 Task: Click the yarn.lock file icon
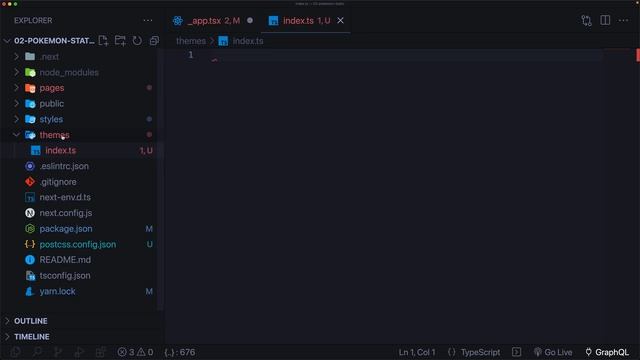point(29,291)
